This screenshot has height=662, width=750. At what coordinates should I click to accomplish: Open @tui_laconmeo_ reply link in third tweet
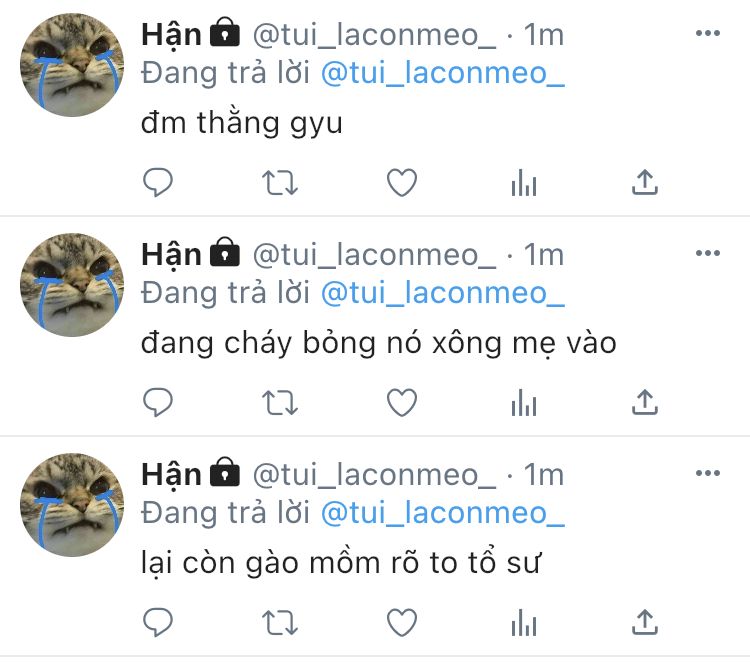click(442, 514)
